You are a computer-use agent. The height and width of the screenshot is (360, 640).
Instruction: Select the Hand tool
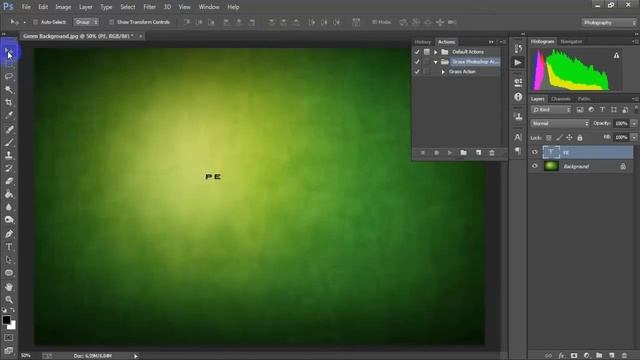(x=9, y=287)
